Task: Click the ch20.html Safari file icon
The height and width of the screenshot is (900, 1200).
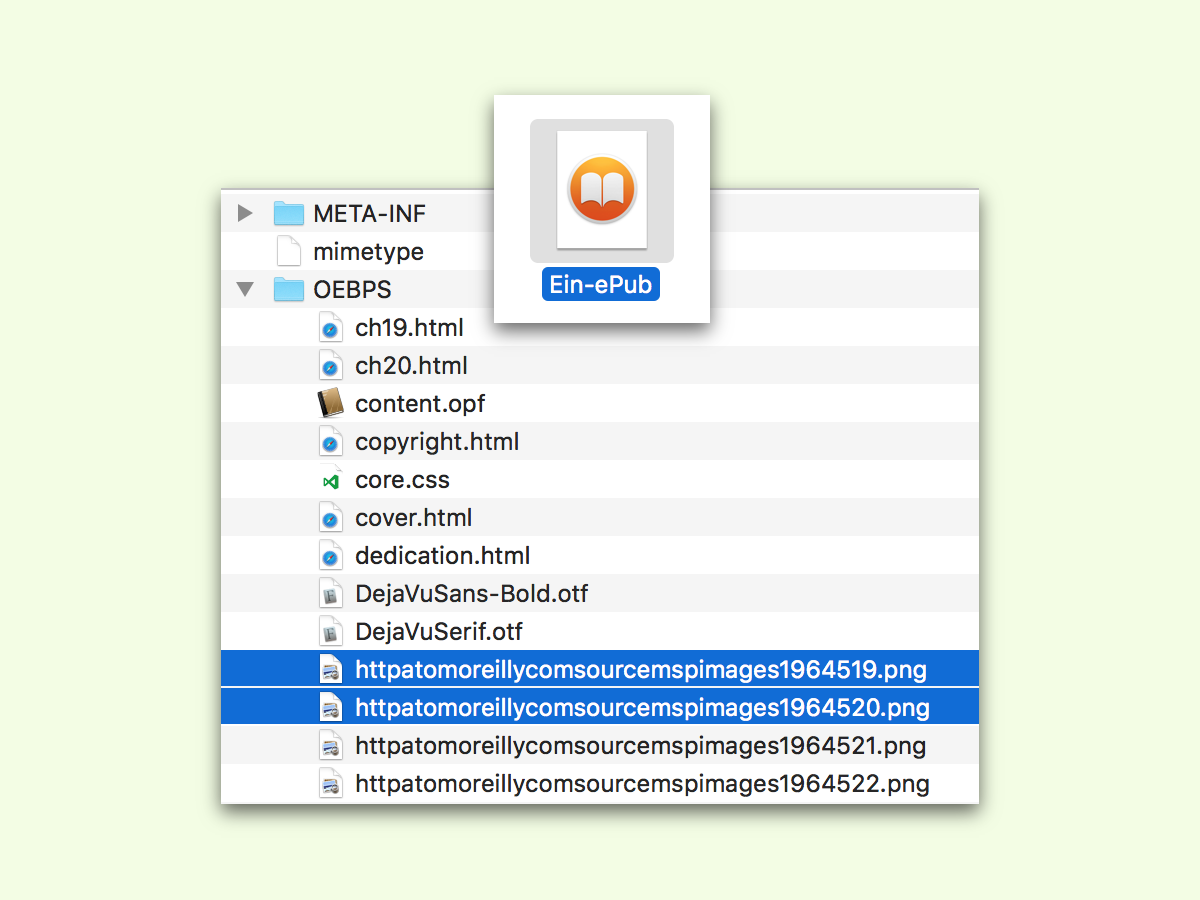Action: click(x=330, y=366)
